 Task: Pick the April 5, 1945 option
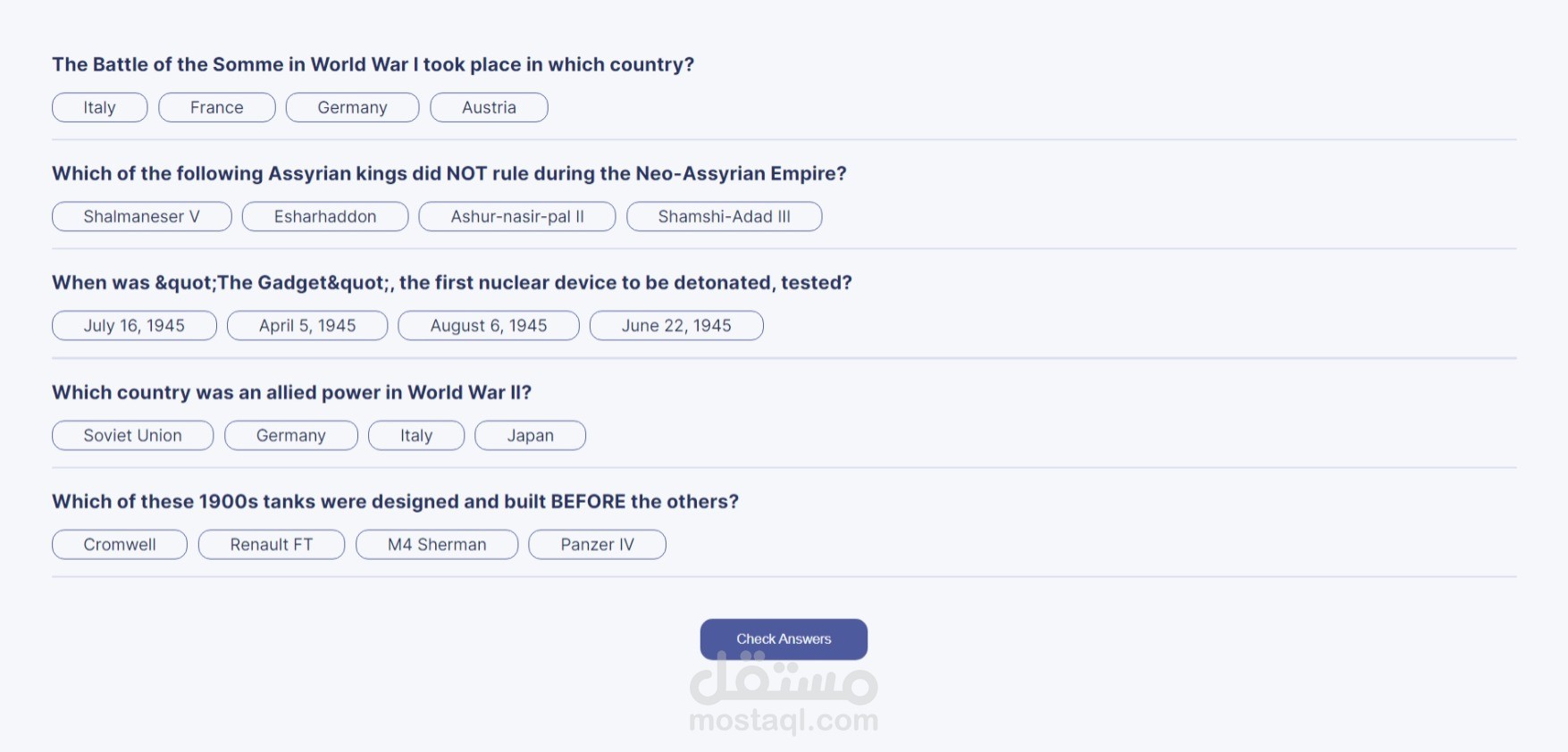[x=307, y=326]
